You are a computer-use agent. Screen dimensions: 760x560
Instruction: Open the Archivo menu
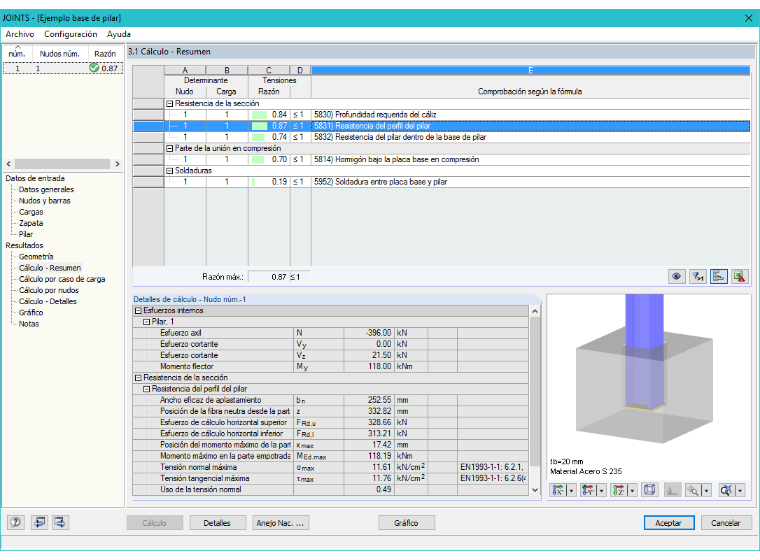tap(20, 34)
